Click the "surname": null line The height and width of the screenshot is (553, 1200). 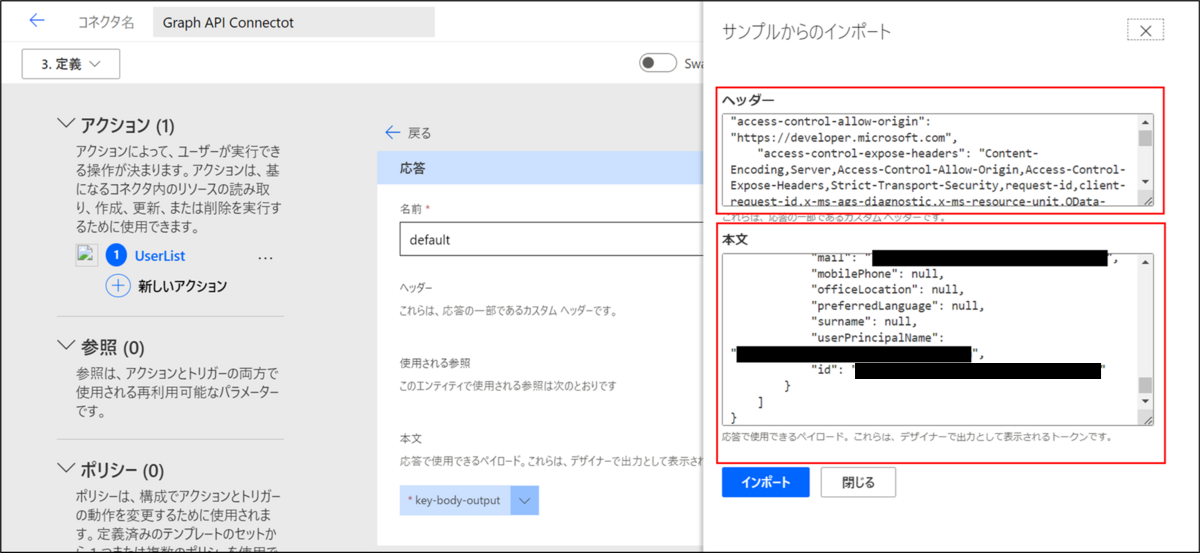coord(864,322)
